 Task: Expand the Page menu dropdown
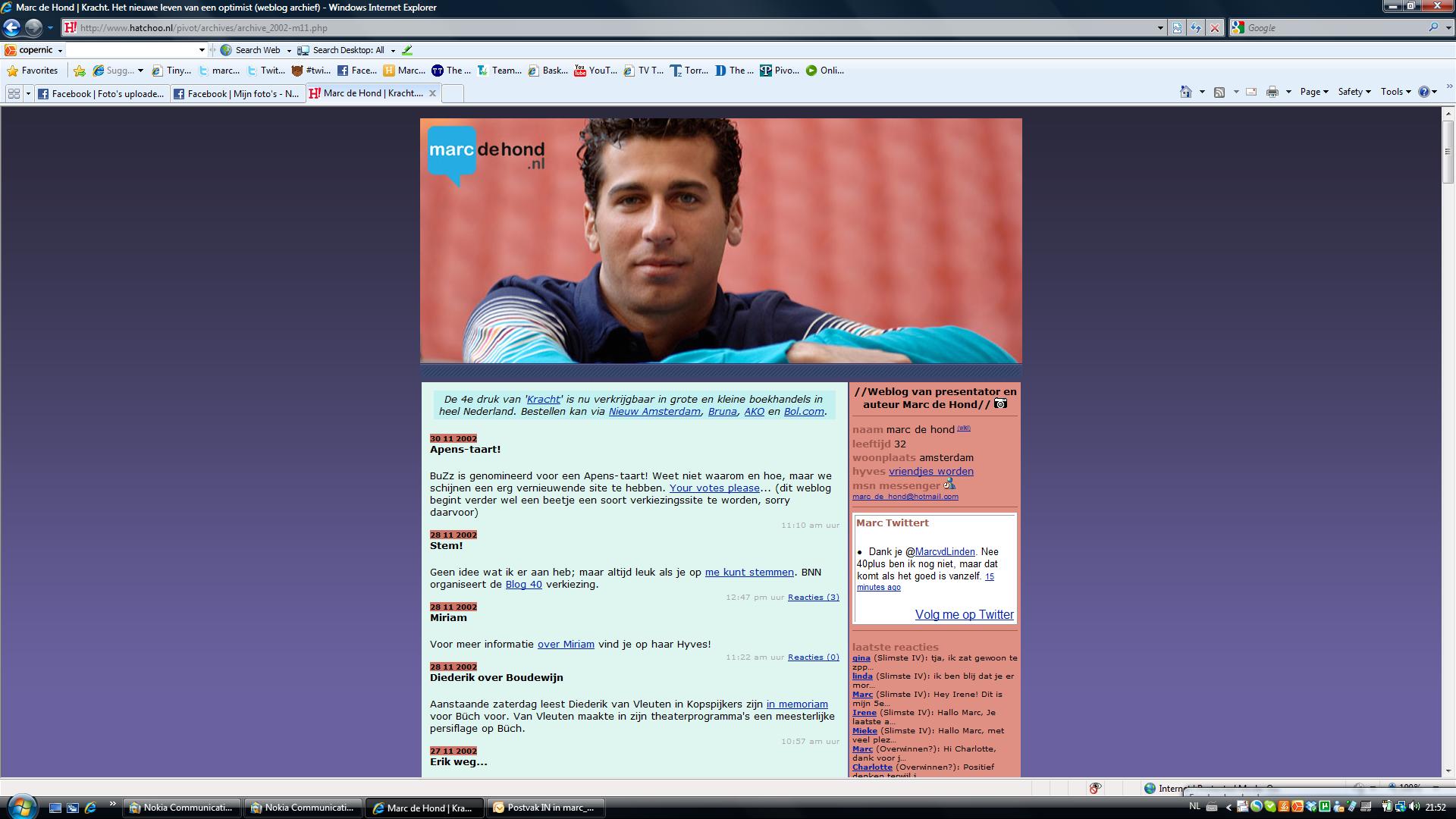1313,92
